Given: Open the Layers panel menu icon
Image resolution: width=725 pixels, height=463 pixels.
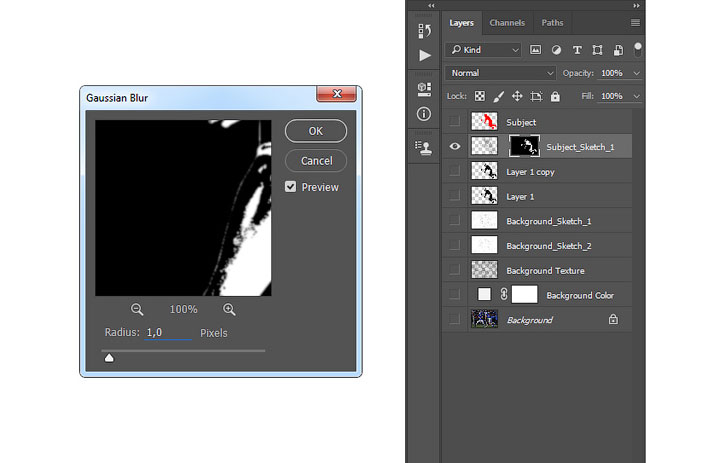Looking at the screenshot, I should point(635,23).
